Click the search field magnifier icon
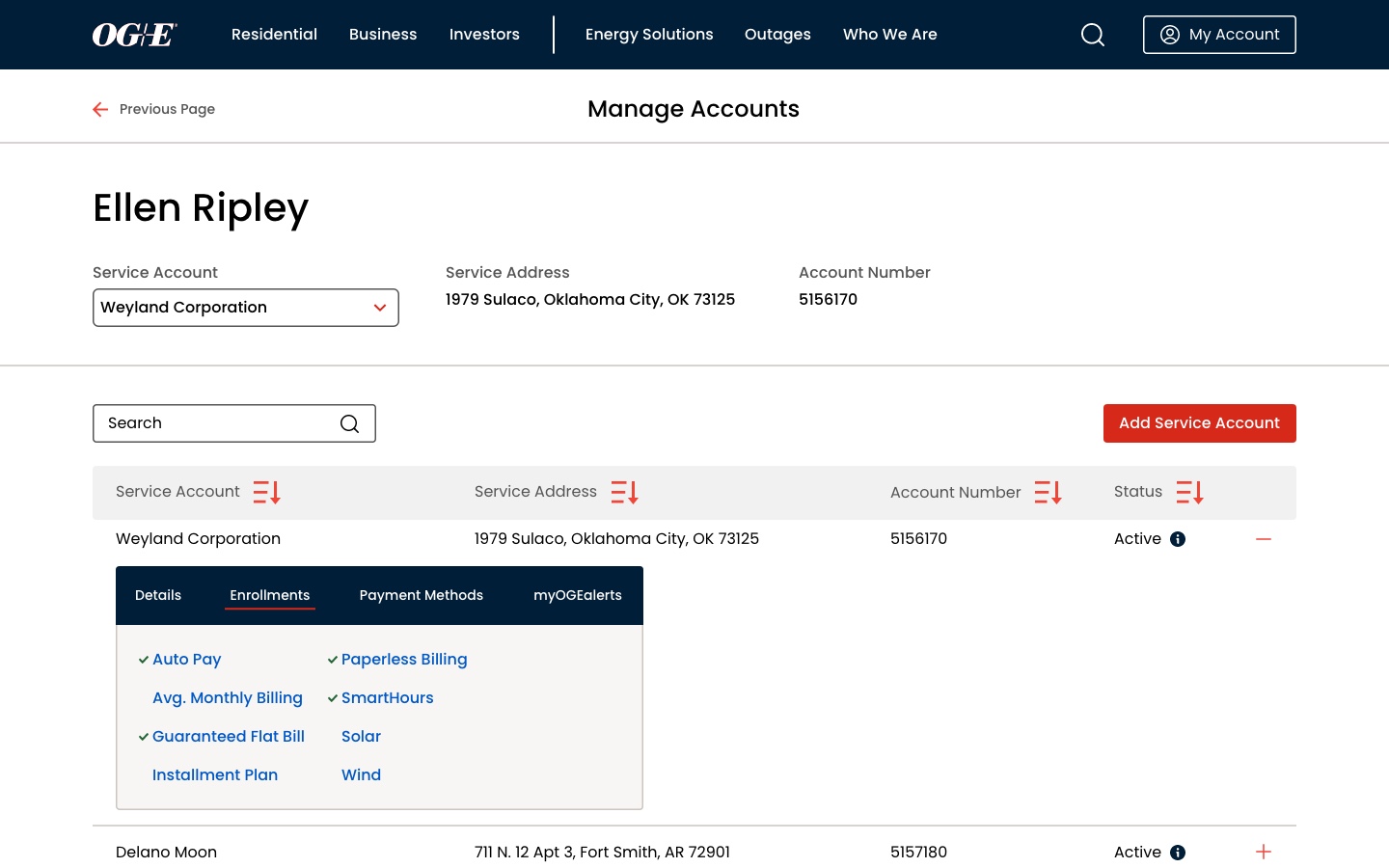The image size is (1389, 868). 350,423
